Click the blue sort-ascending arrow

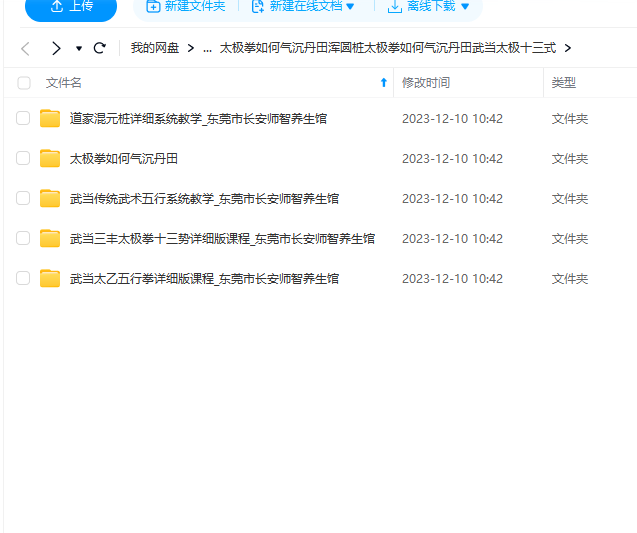pos(384,83)
